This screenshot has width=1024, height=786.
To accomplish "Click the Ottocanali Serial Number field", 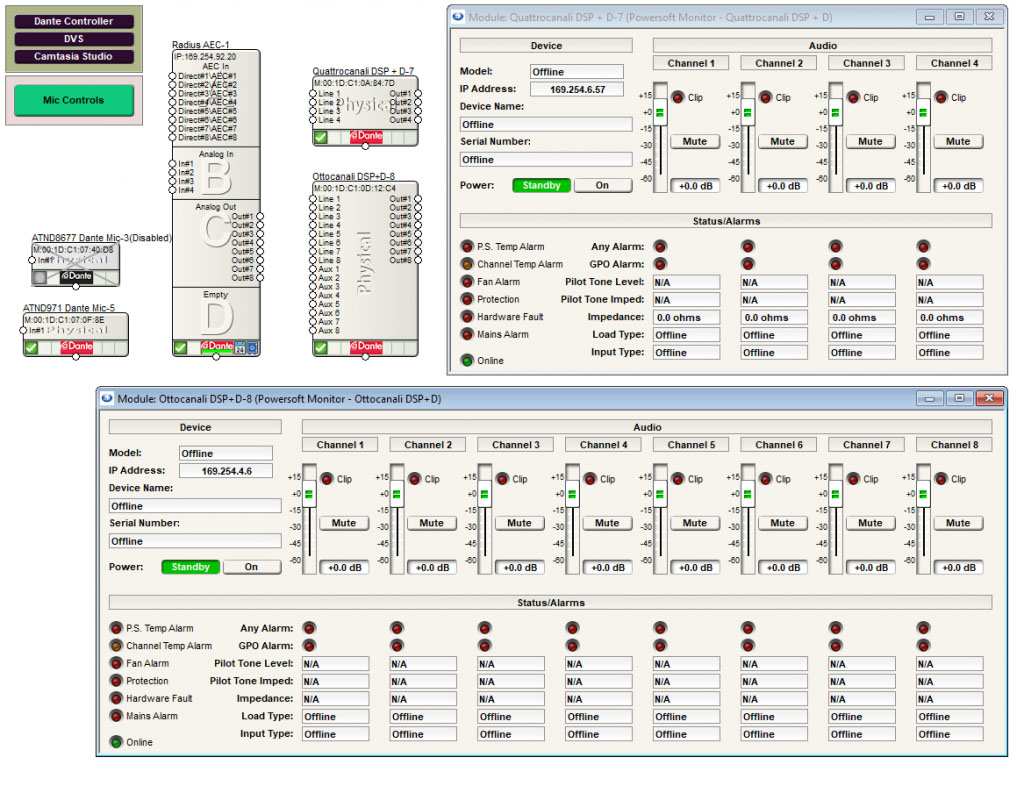I will (x=195, y=541).
